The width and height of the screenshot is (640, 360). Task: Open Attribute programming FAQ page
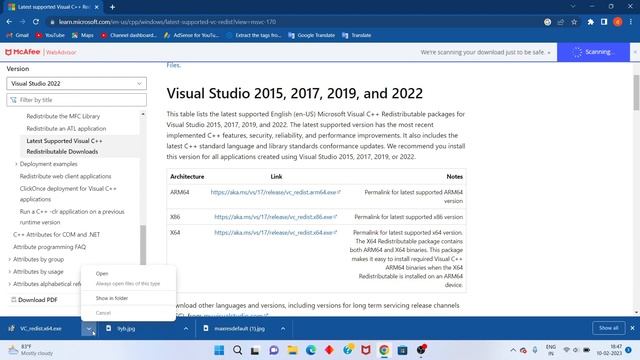(49, 247)
